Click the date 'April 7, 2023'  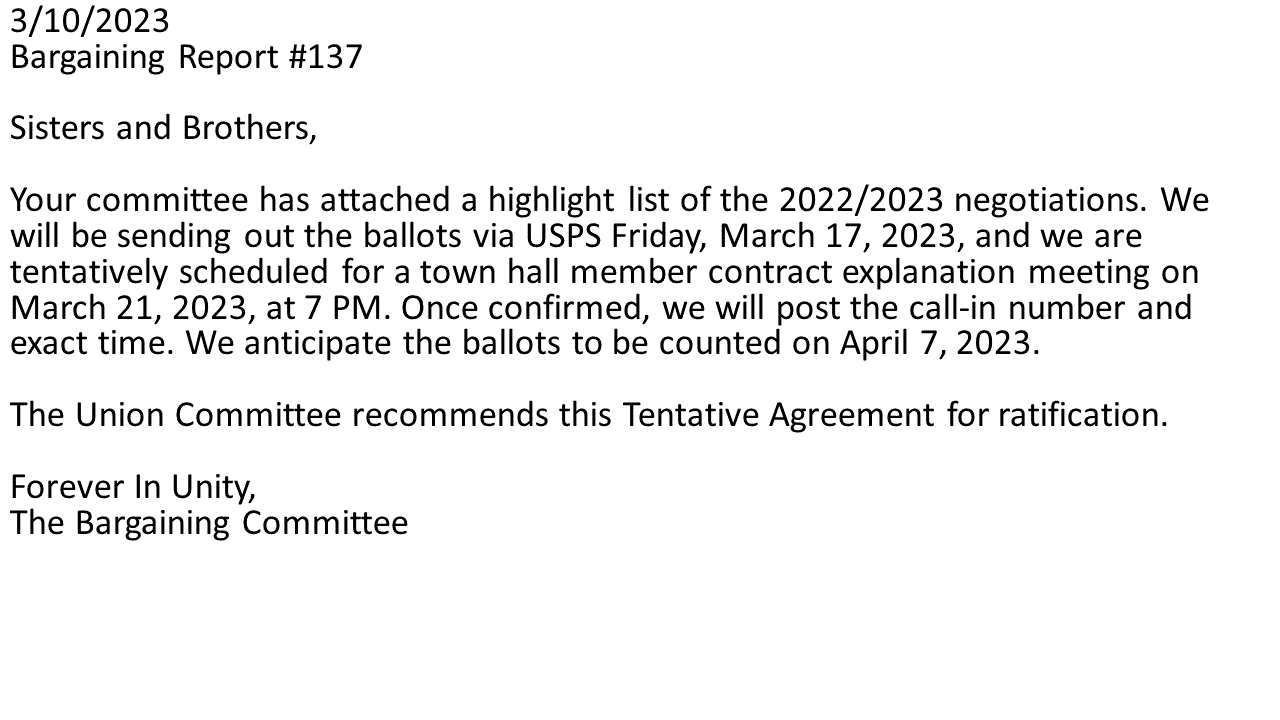coord(934,343)
